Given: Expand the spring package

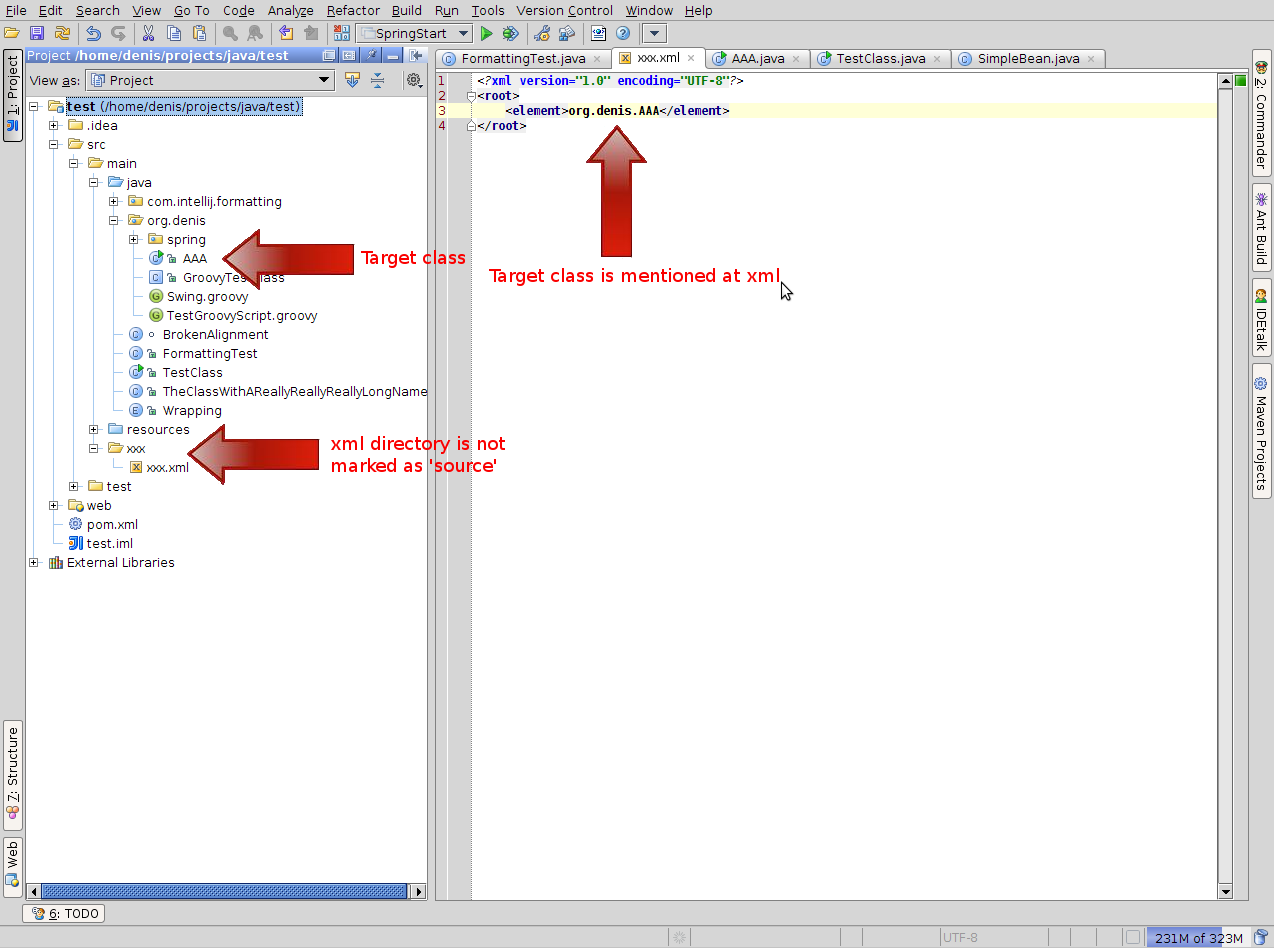Looking at the screenshot, I should [x=134, y=239].
